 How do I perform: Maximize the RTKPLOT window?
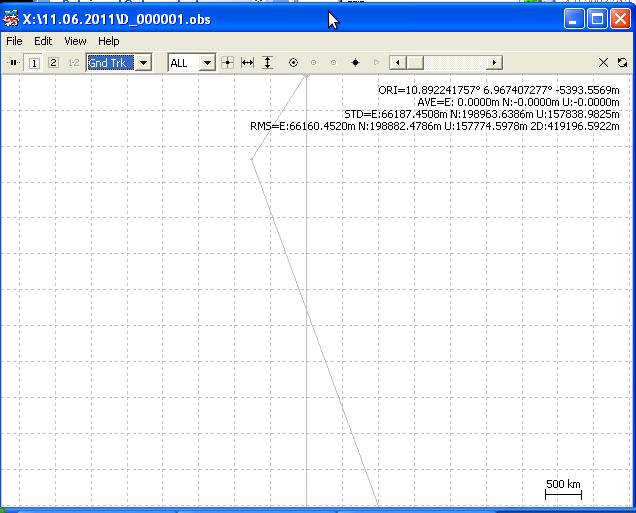pos(597,19)
